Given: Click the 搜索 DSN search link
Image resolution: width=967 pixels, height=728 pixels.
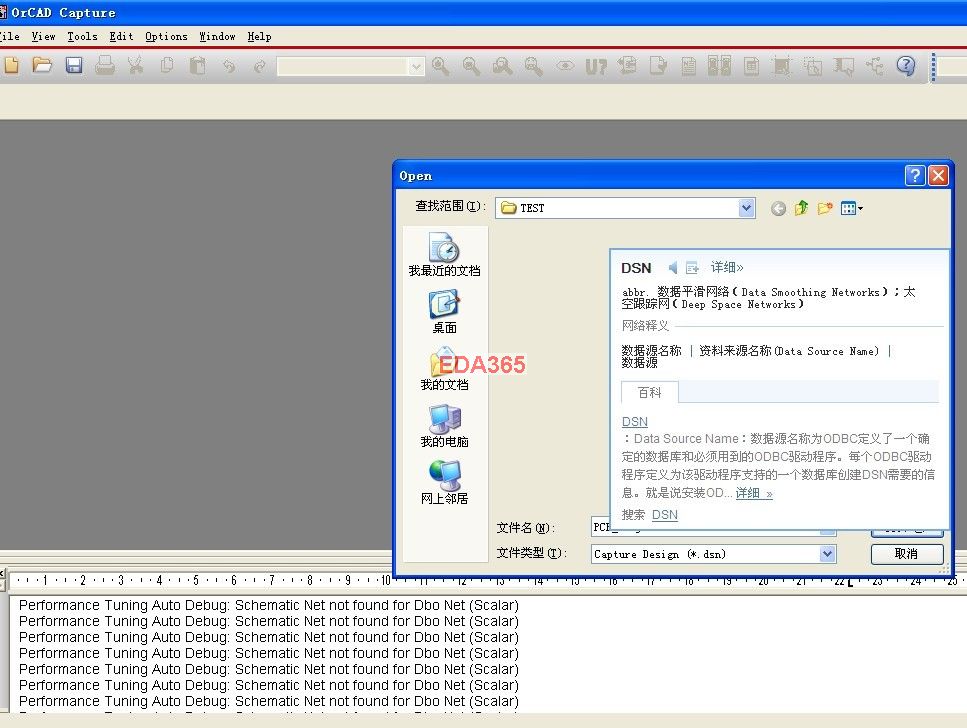Looking at the screenshot, I should [665, 515].
